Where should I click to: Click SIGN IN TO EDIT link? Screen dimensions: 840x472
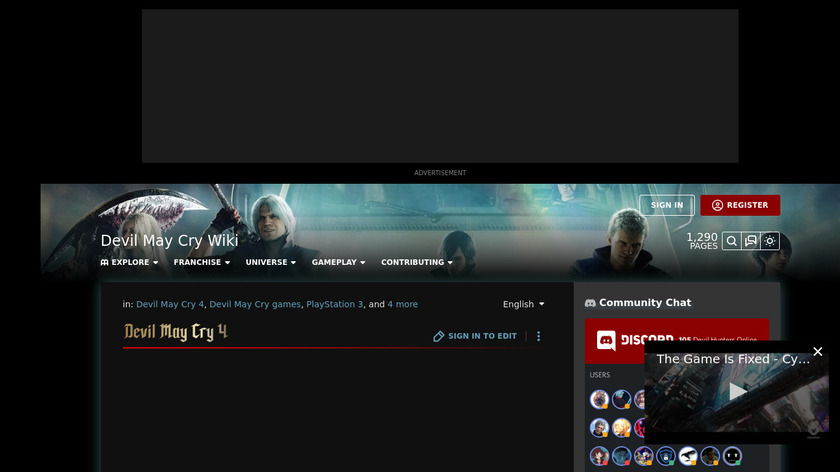coord(475,336)
